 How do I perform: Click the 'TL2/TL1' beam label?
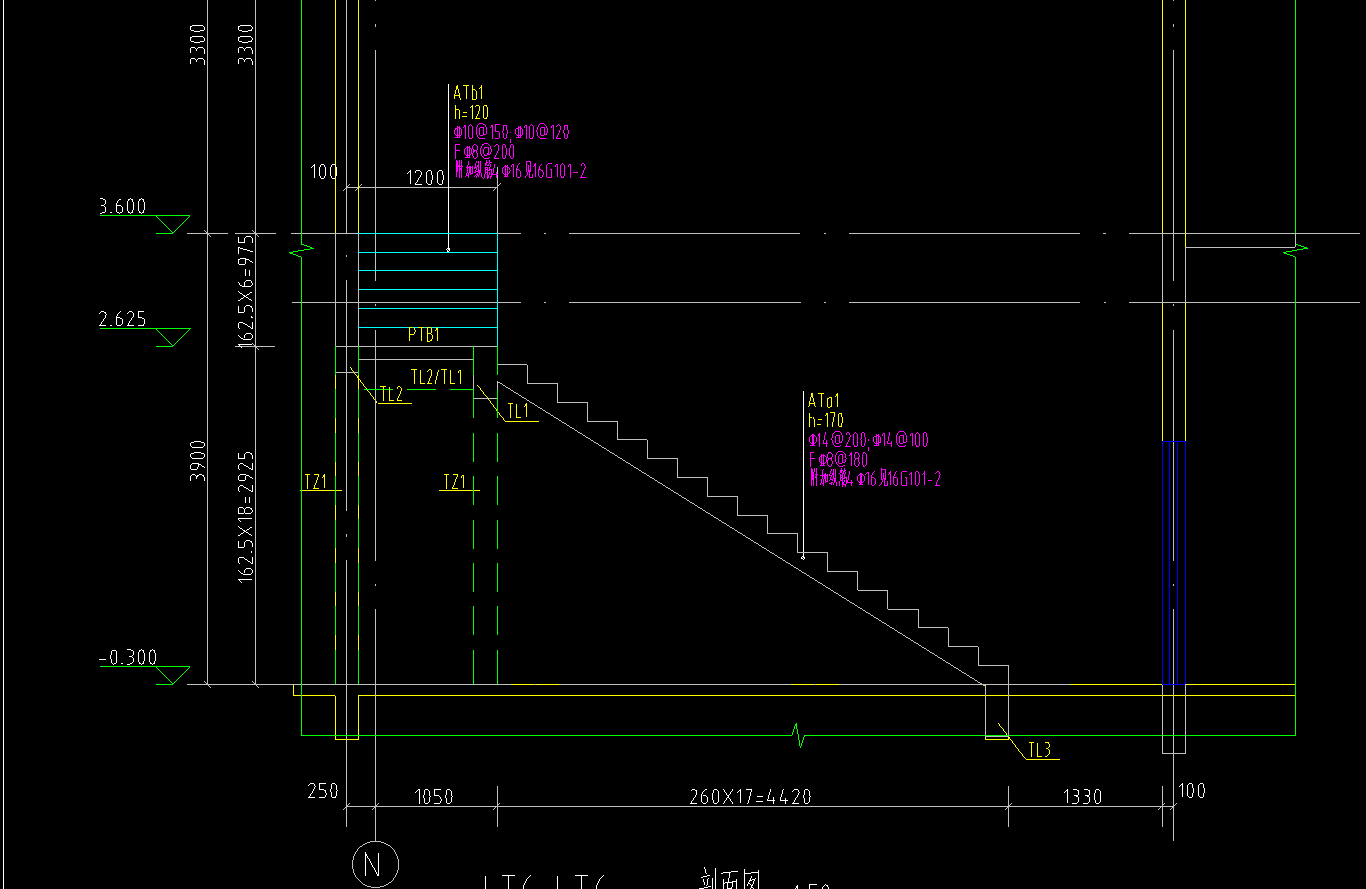(437, 377)
